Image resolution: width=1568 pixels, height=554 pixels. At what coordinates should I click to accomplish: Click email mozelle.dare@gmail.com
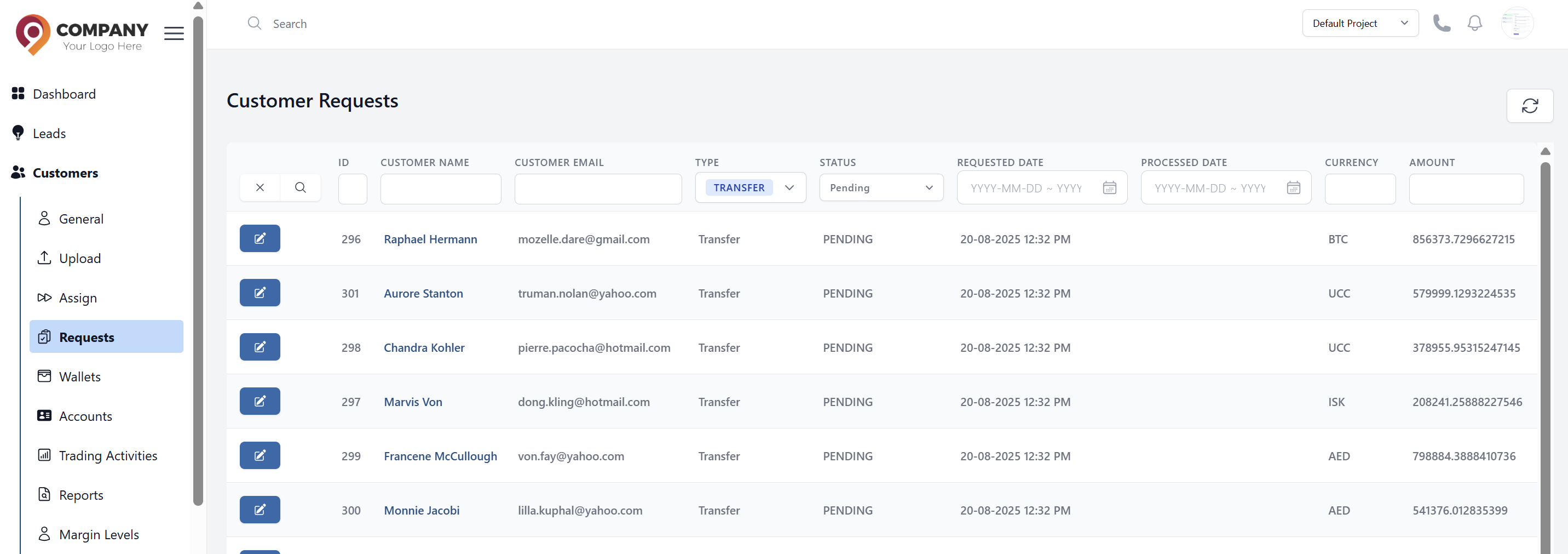(x=583, y=239)
